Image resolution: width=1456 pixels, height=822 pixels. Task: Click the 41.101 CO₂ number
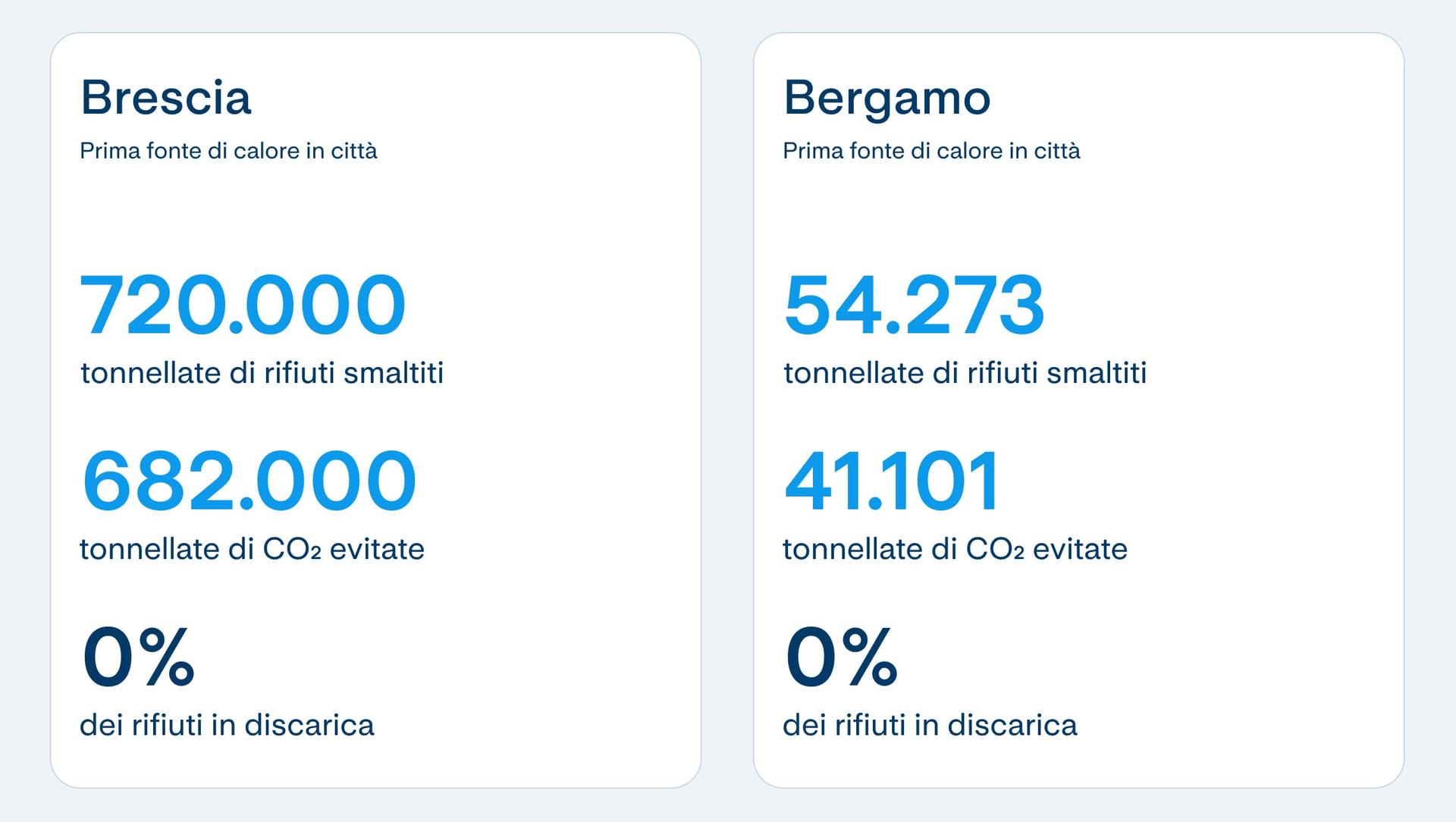point(892,481)
